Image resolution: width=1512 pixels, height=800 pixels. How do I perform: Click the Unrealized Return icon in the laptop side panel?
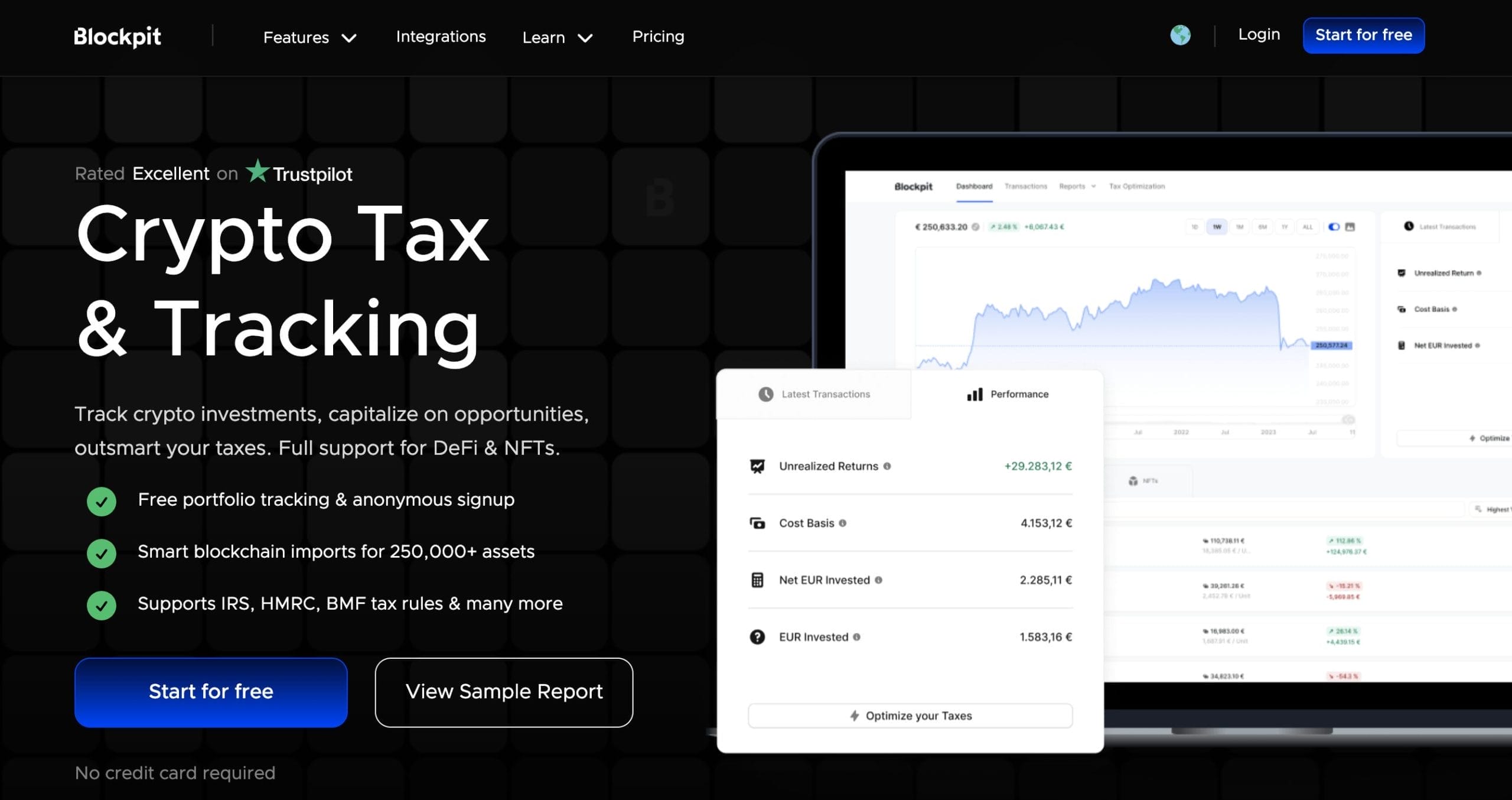(x=1402, y=273)
